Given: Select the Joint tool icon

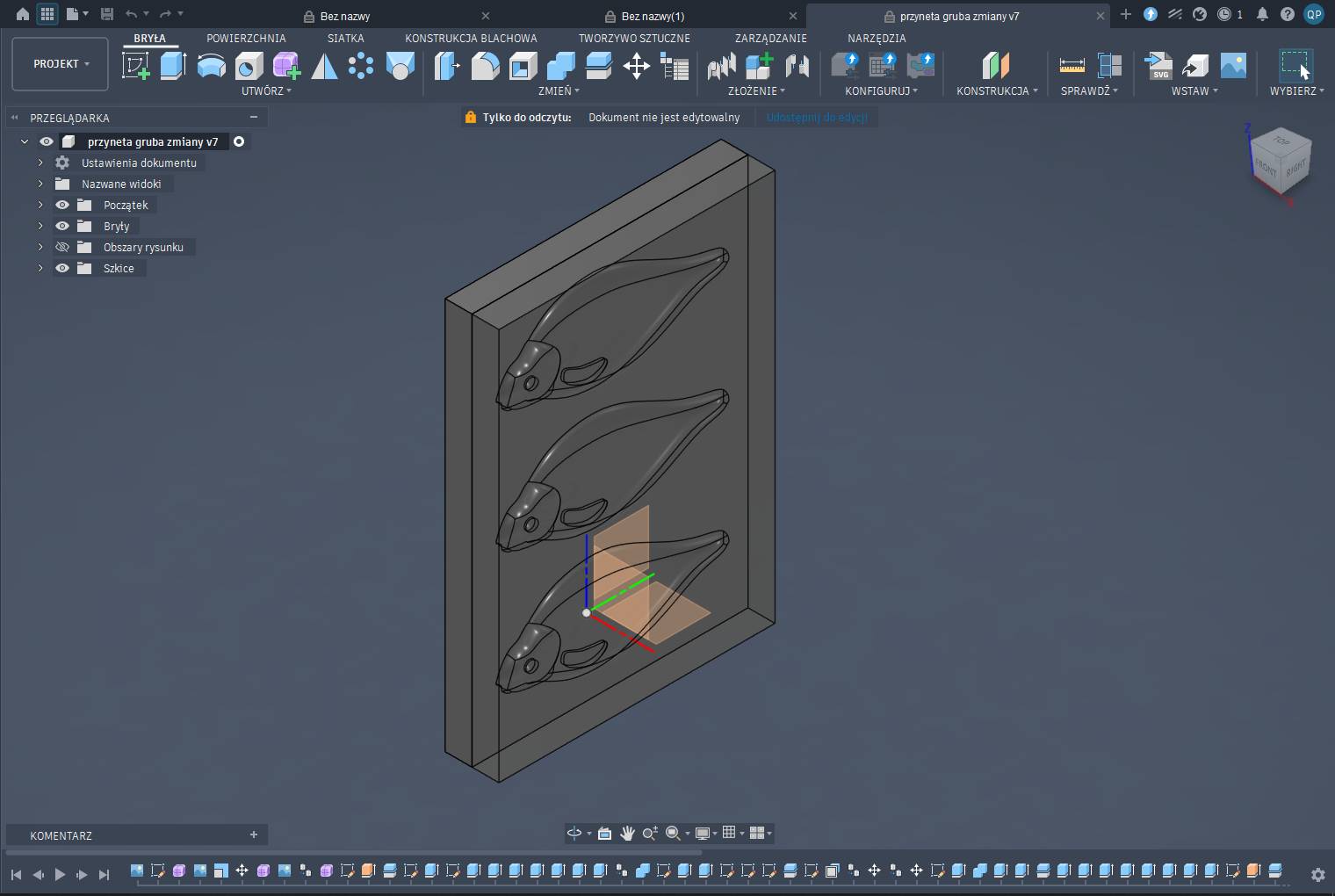Looking at the screenshot, I should coord(797,66).
